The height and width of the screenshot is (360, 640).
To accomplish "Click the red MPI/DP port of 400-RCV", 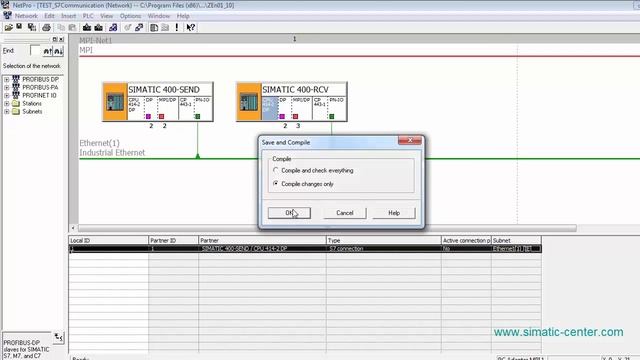I will [x=296, y=116].
